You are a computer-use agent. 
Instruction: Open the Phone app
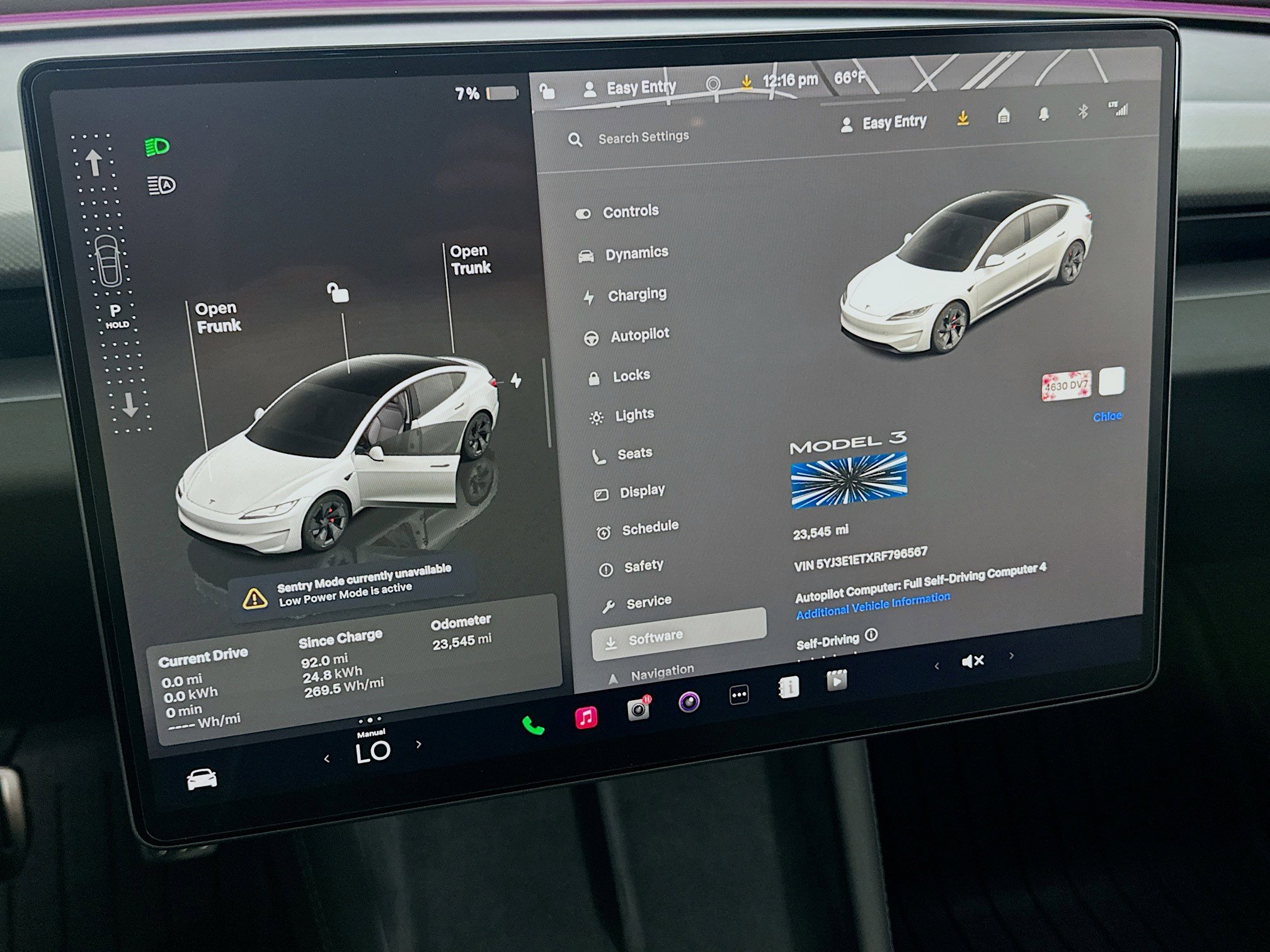[x=533, y=726]
